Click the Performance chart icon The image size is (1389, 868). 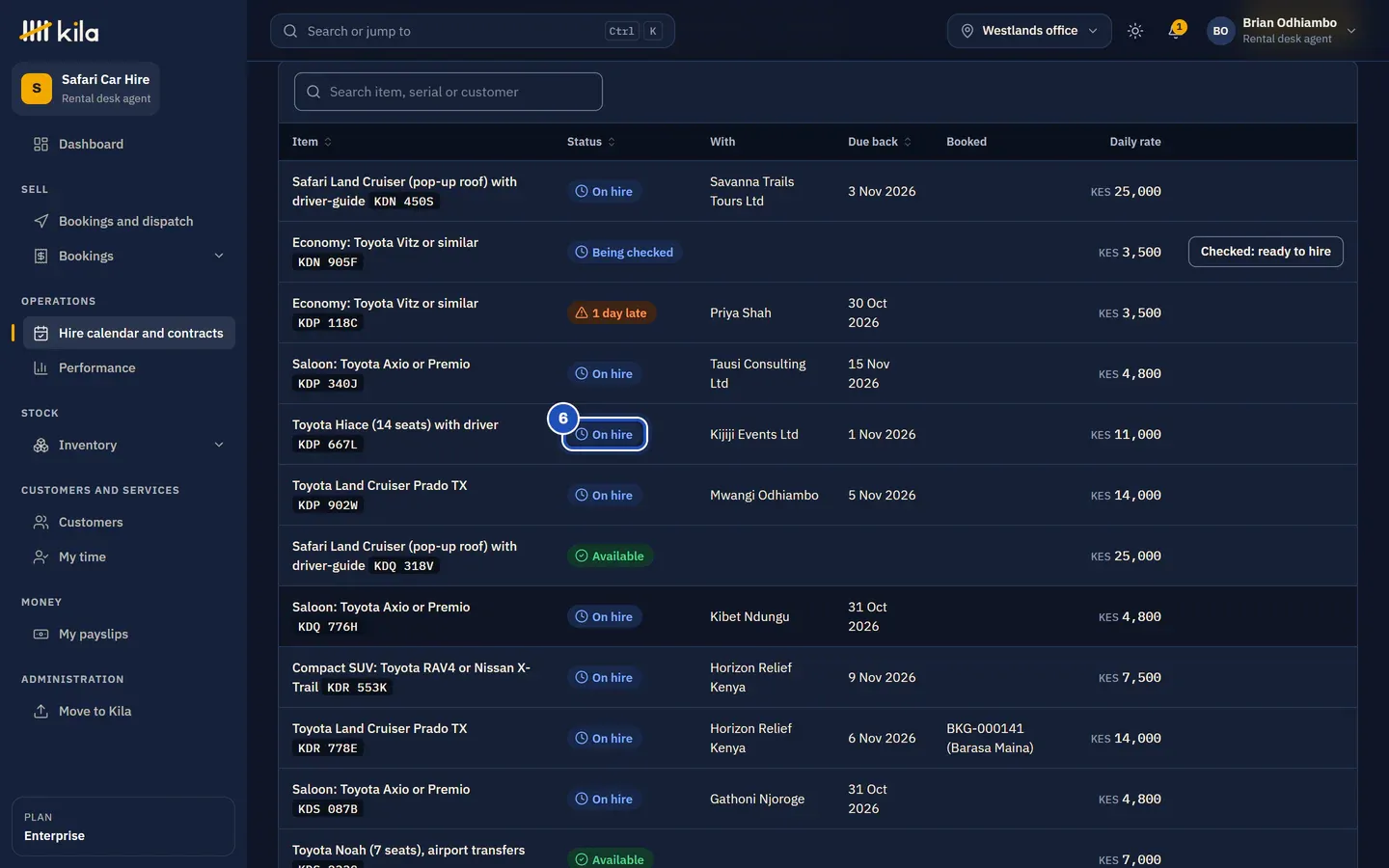41,367
